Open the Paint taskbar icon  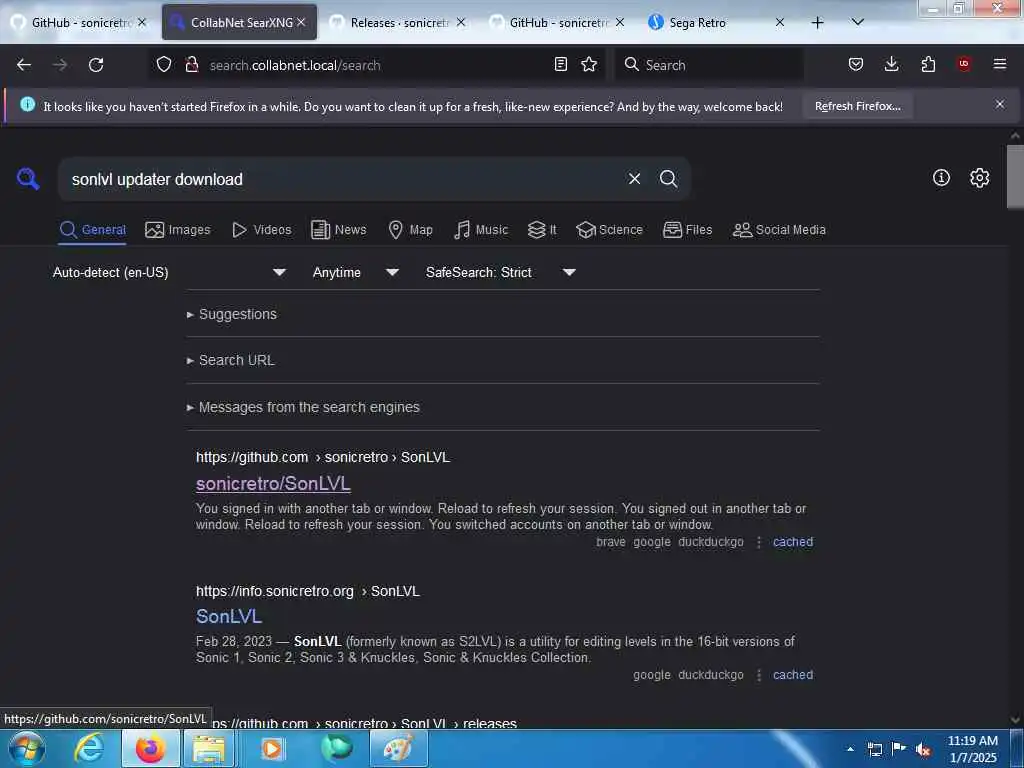click(398, 748)
